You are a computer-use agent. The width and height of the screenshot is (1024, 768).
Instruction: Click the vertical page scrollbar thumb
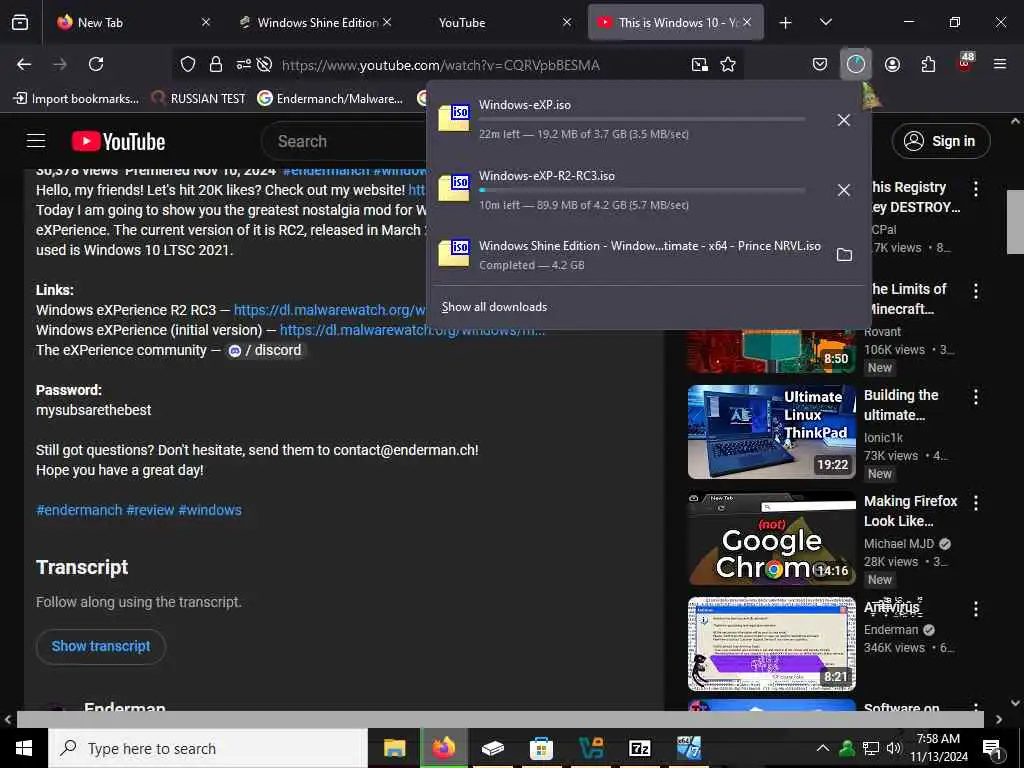point(1015,222)
